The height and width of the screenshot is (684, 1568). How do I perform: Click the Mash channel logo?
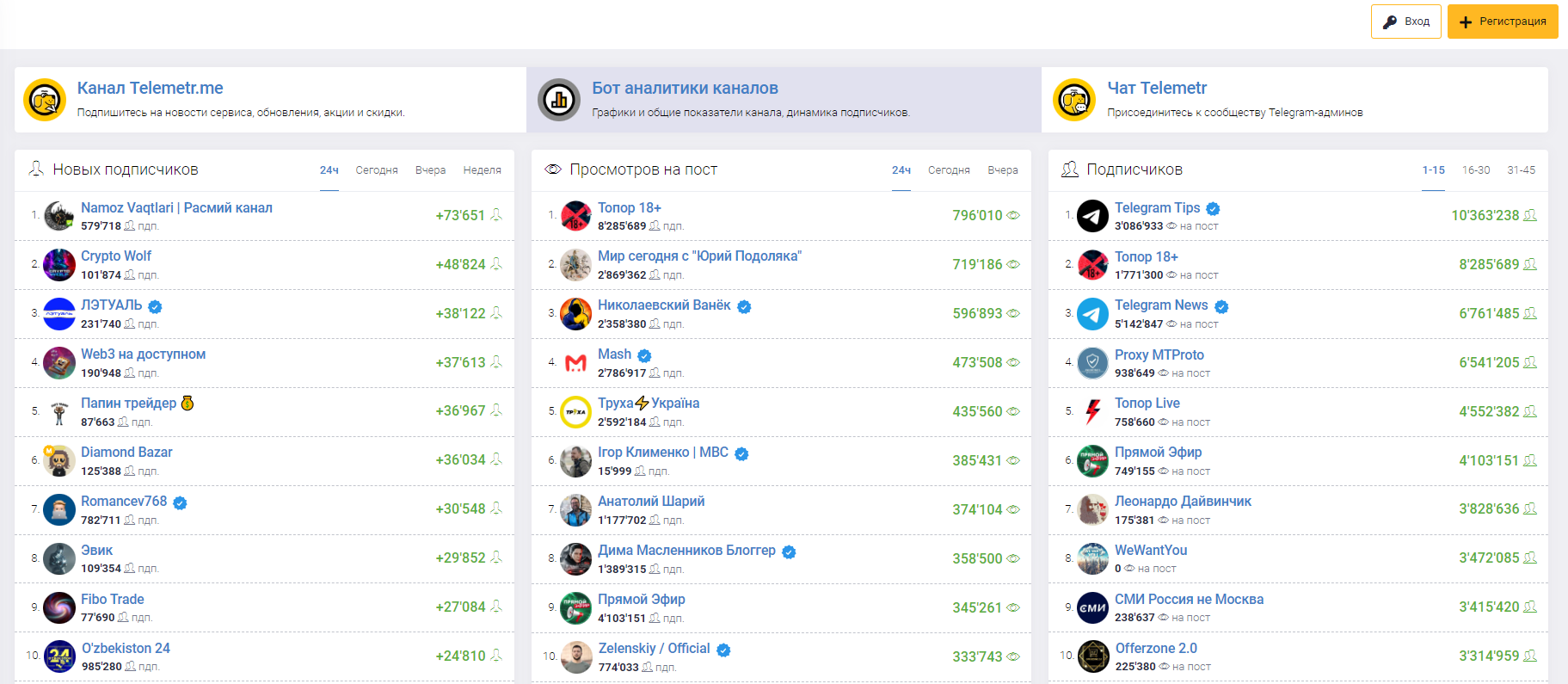pos(576,363)
